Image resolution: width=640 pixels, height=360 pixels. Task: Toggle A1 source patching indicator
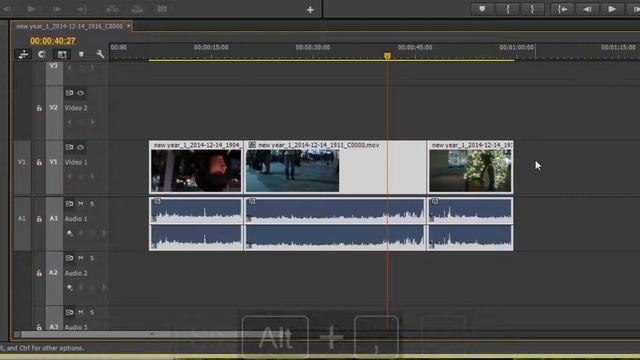pyautogui.click(x=22, y=219)
